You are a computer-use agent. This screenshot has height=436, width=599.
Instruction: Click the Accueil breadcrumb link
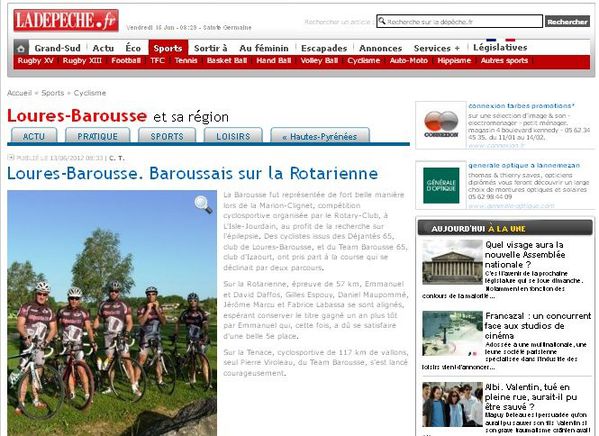pyautogui.click(x=19, y=93)
